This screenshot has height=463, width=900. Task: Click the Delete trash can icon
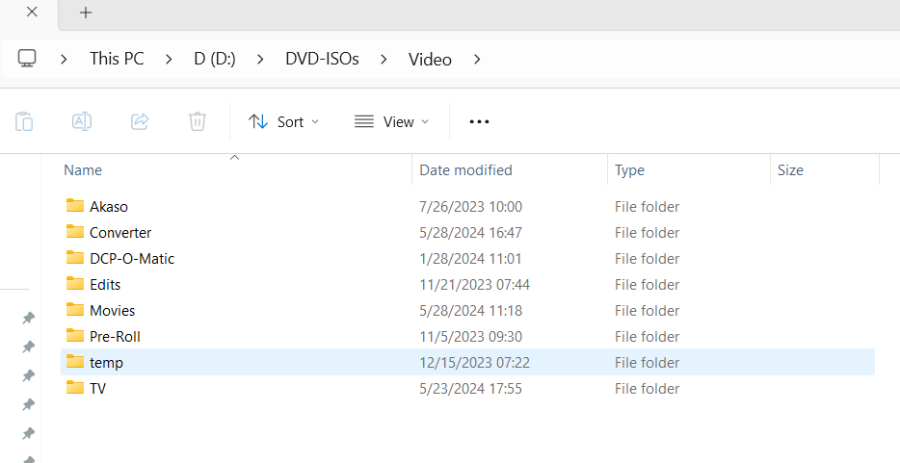pos(198,121)
